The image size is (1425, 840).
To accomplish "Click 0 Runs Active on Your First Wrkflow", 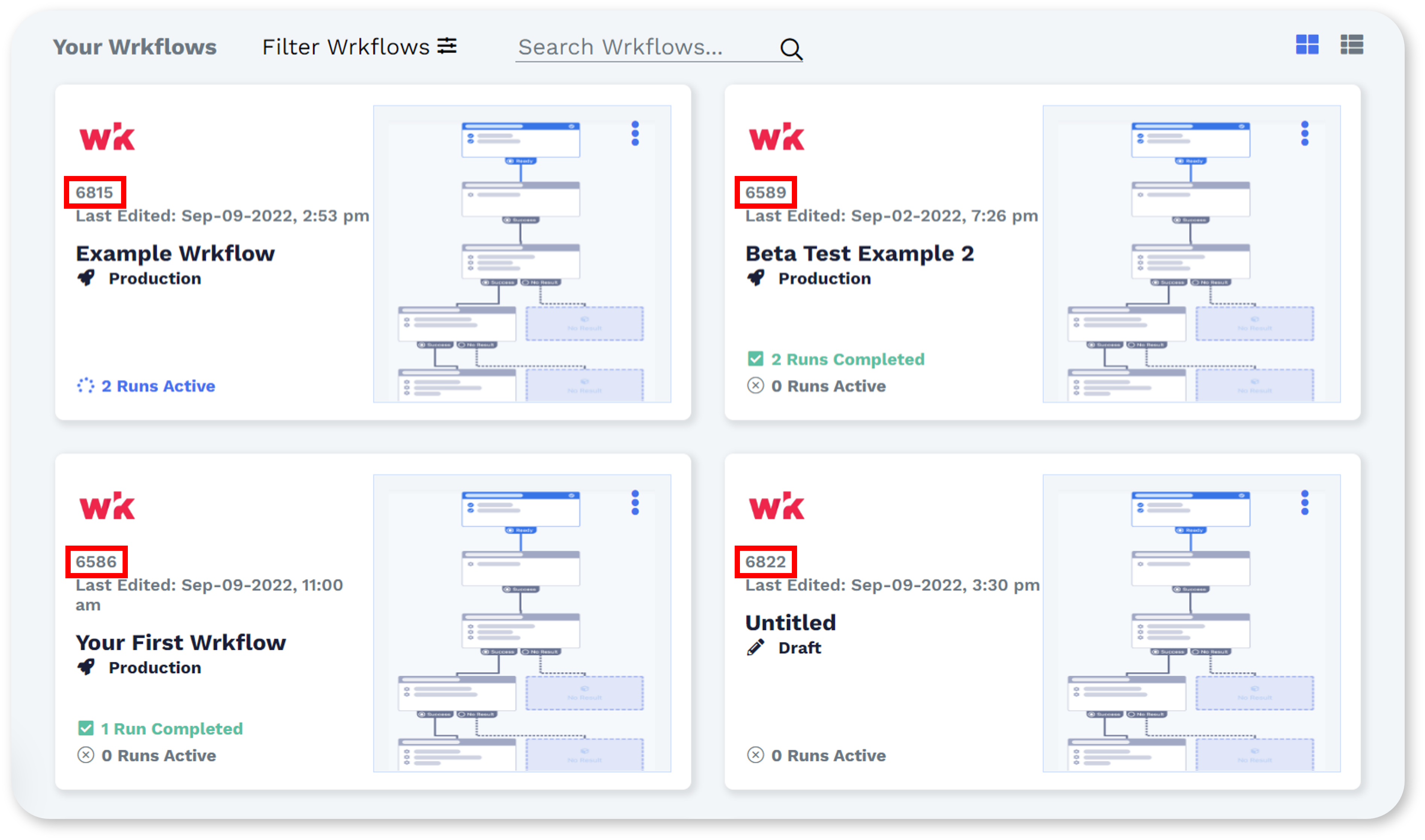I will click(158, 756).
